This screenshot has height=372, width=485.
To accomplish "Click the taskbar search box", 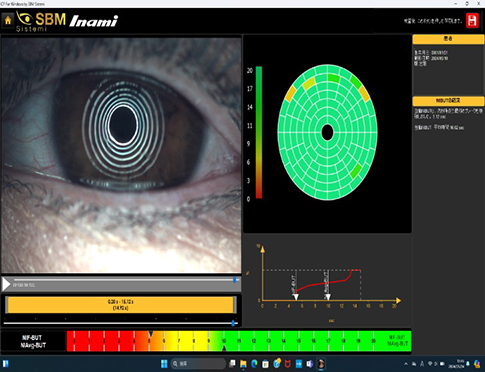I will (x=198, y=363).
